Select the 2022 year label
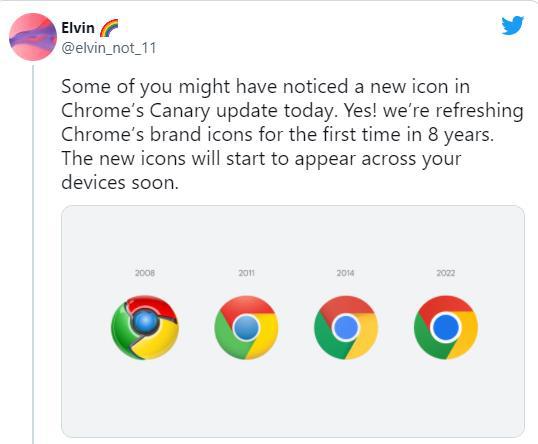 [x=446, y=273]
